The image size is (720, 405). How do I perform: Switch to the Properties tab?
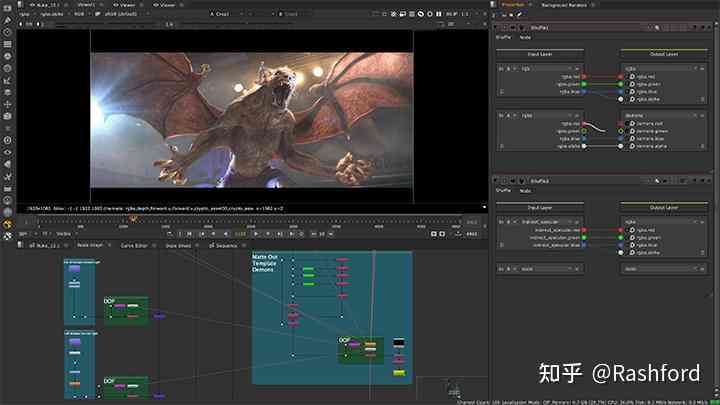pos(512,5)
